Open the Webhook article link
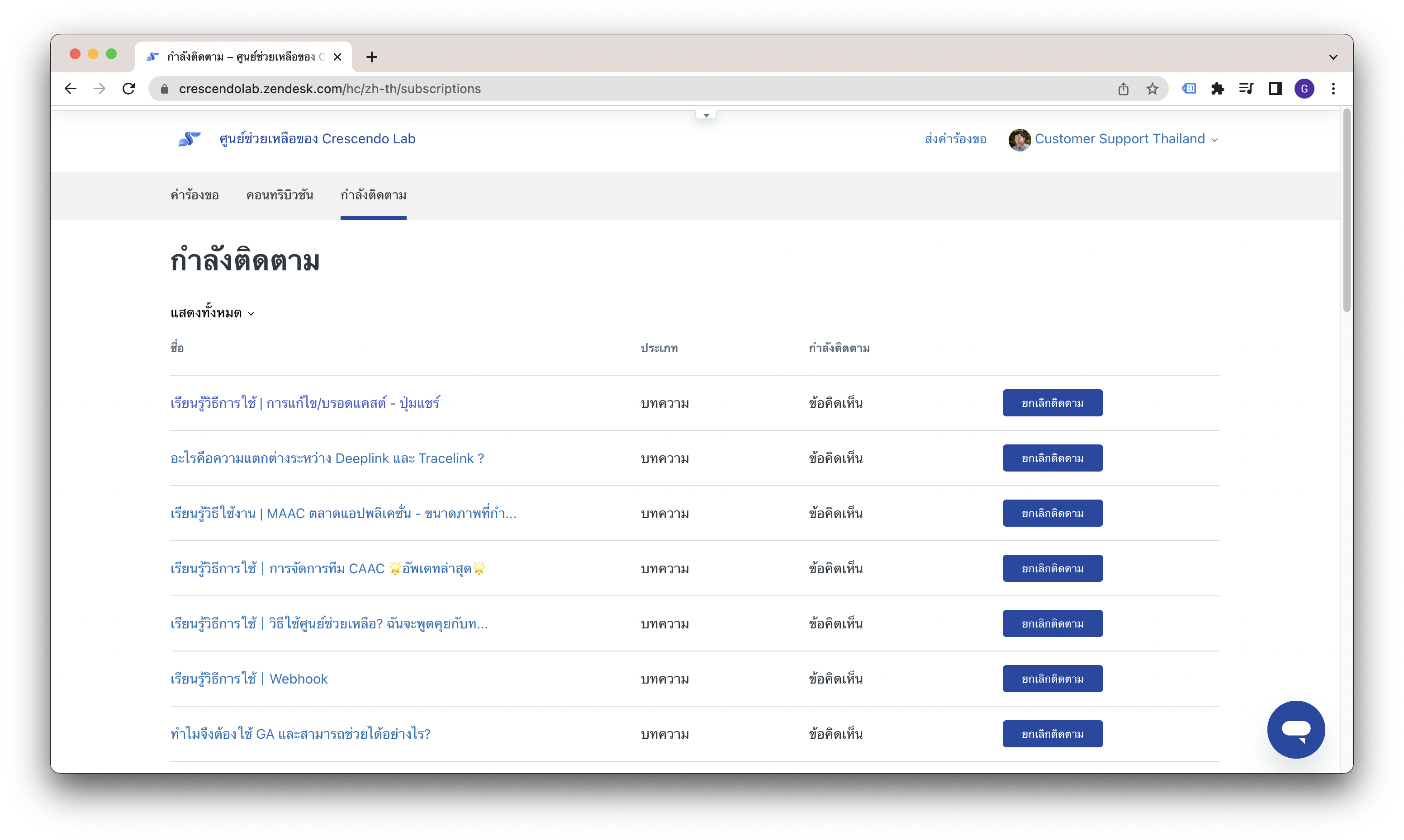Image resolution: width=1404 pixels, height=840 pixels. click(249, 679)
